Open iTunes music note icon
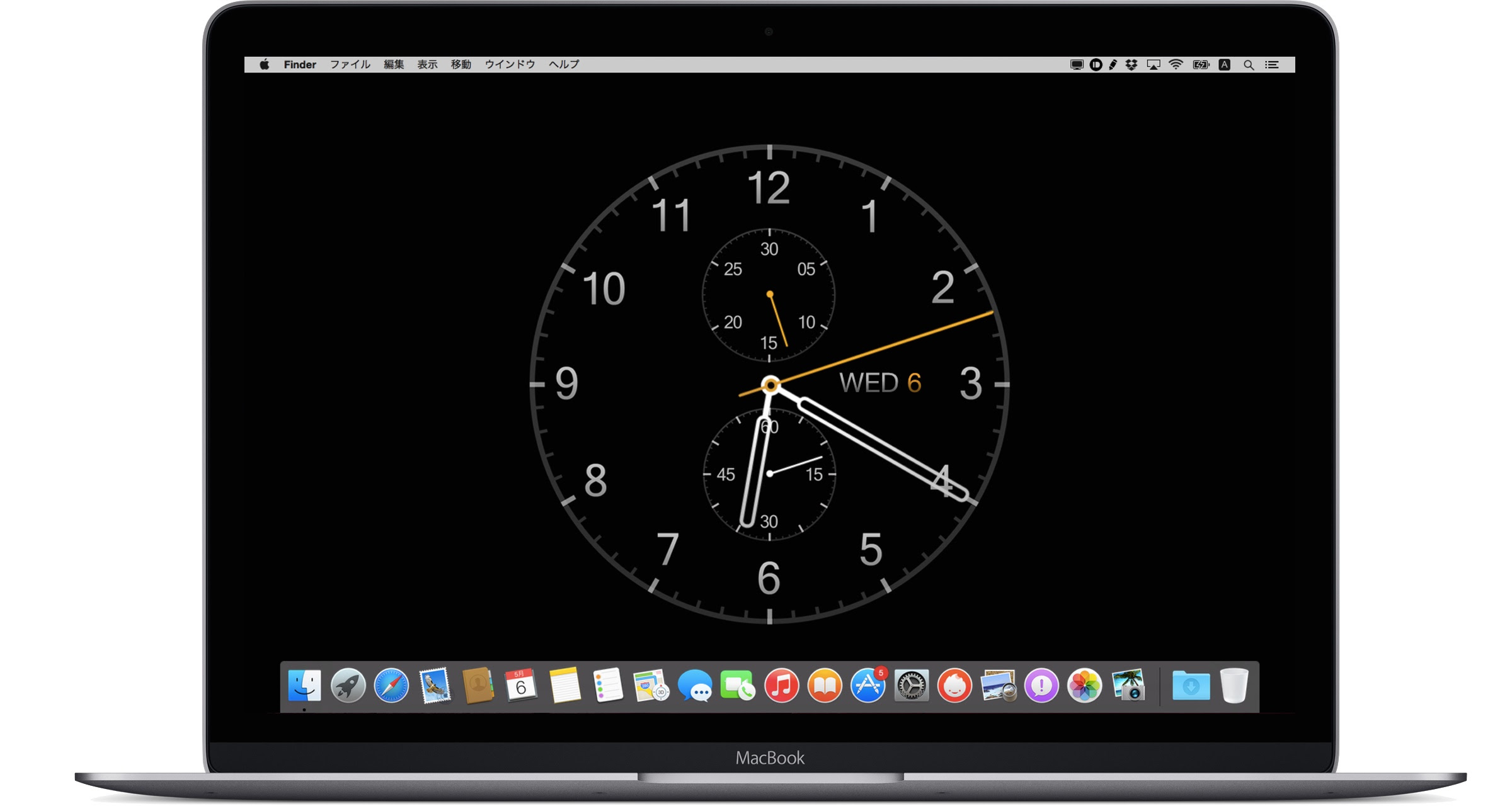Image resolution: width=1512 pixels, height=806 pixels. [781, 686]
